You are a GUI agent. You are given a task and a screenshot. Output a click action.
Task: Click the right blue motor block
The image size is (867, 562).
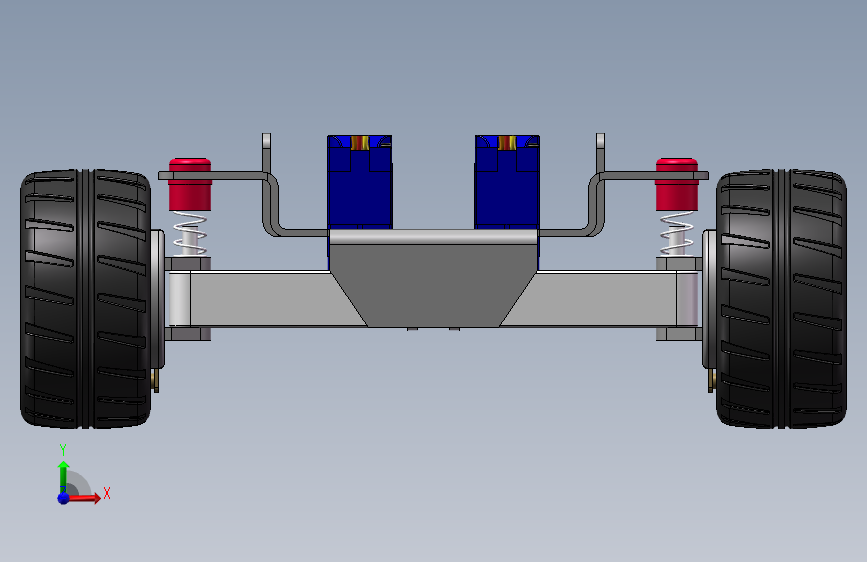[x=507, y=182]
